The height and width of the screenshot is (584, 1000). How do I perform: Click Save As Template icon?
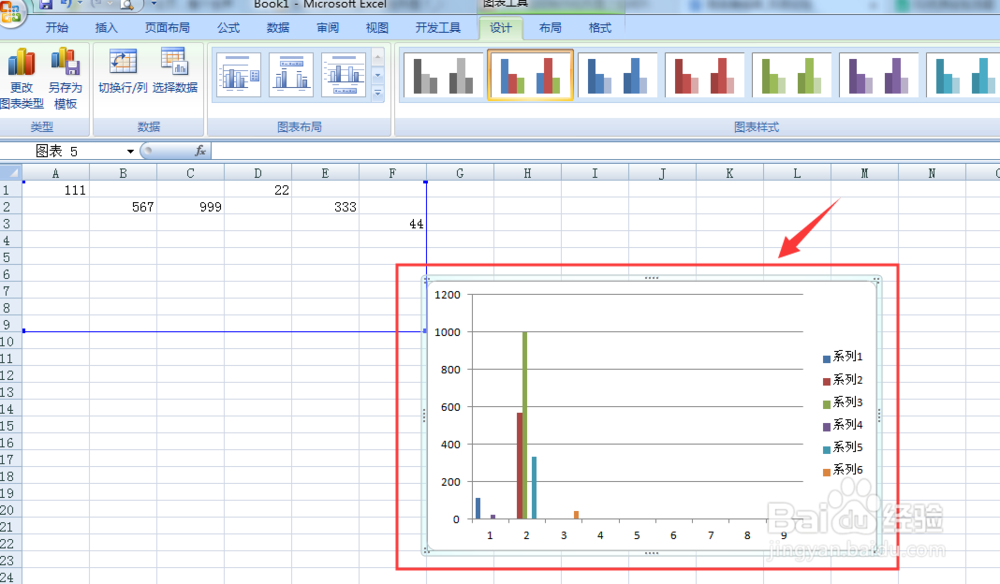click(65, 62)
